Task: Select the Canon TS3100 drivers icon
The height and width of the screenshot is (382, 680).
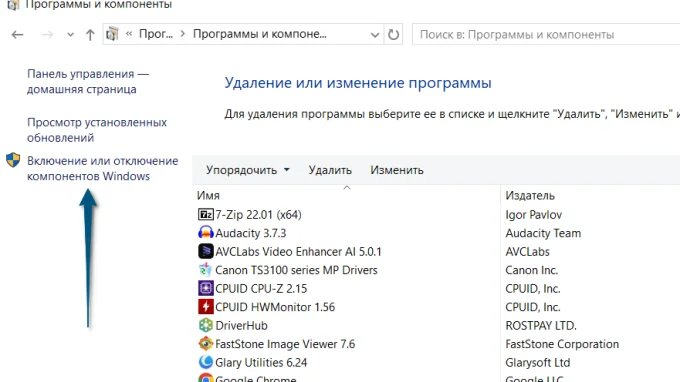Action: pyautogui.click(x=206, y=270)
